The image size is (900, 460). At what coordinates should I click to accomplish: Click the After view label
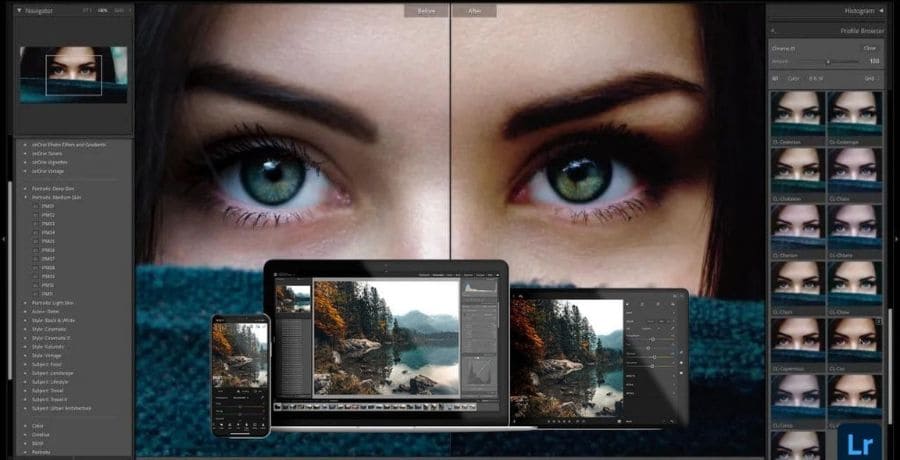474,11
